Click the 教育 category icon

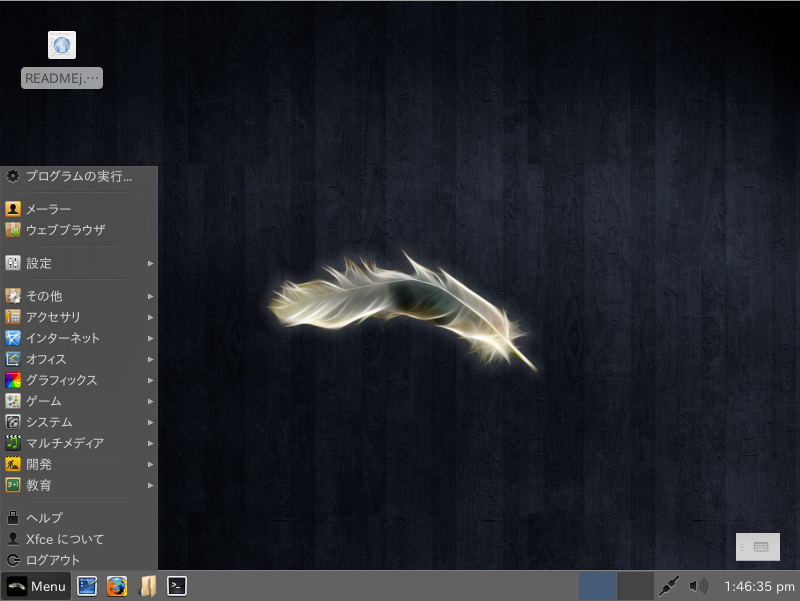point(13,485)
